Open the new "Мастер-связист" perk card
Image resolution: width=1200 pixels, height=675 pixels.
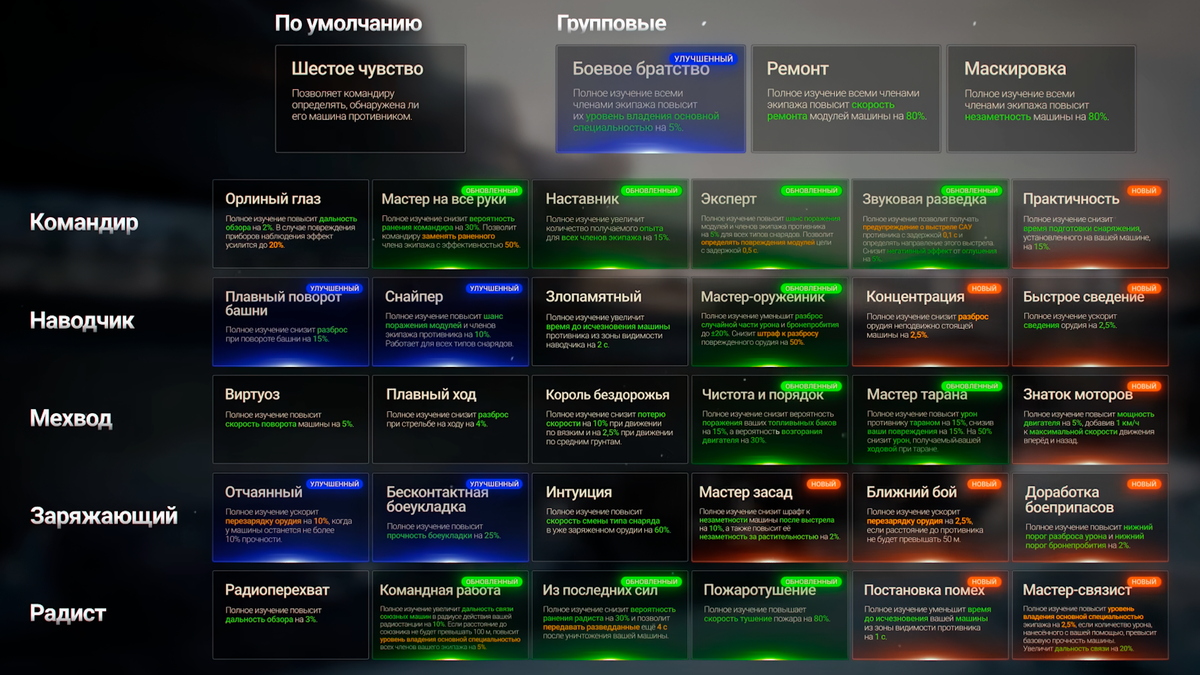[1090, 614]
